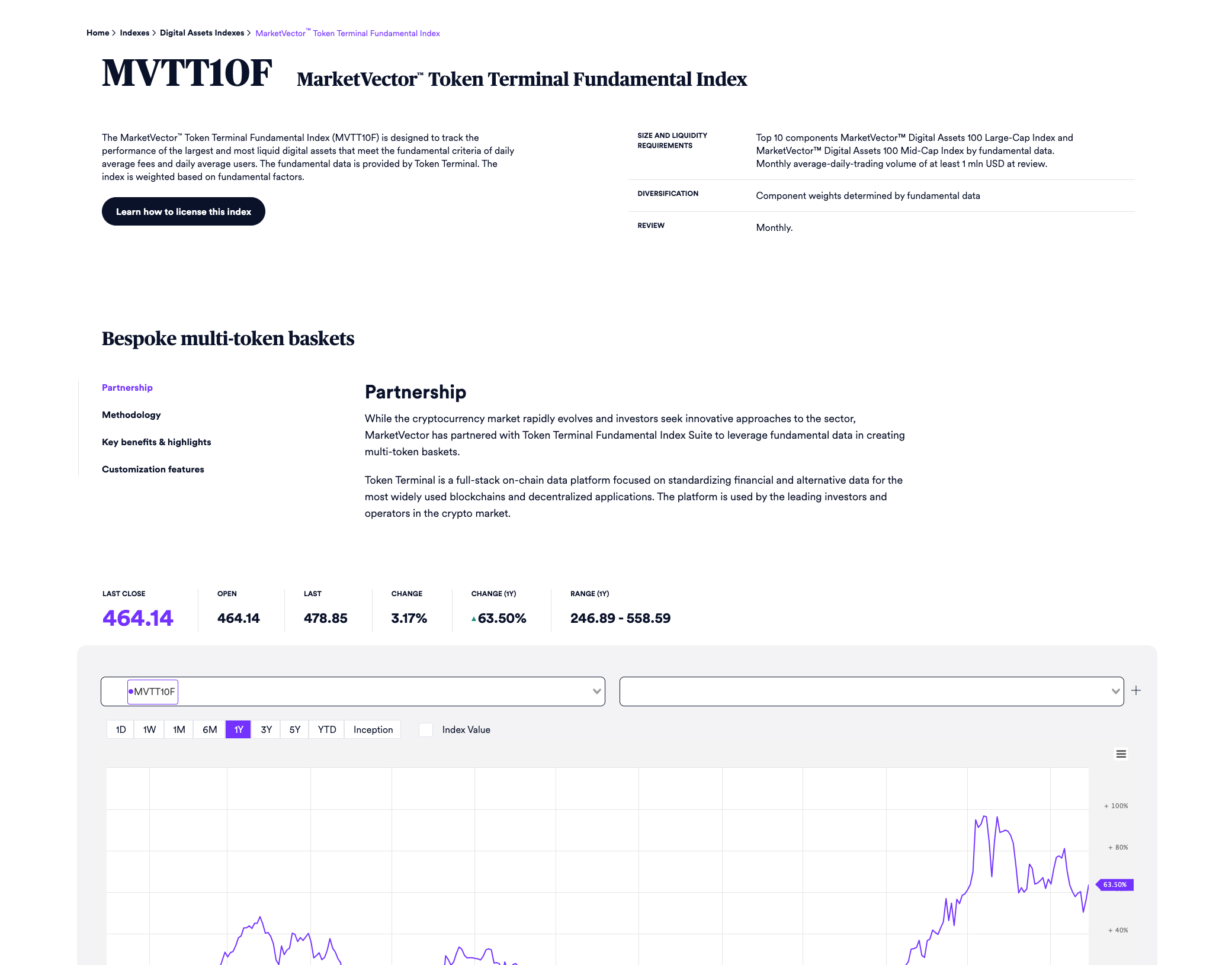The height and width of the screenshot is (965, 1232).
Task: Open Customization features section
Action: click(x=153, y=469)
